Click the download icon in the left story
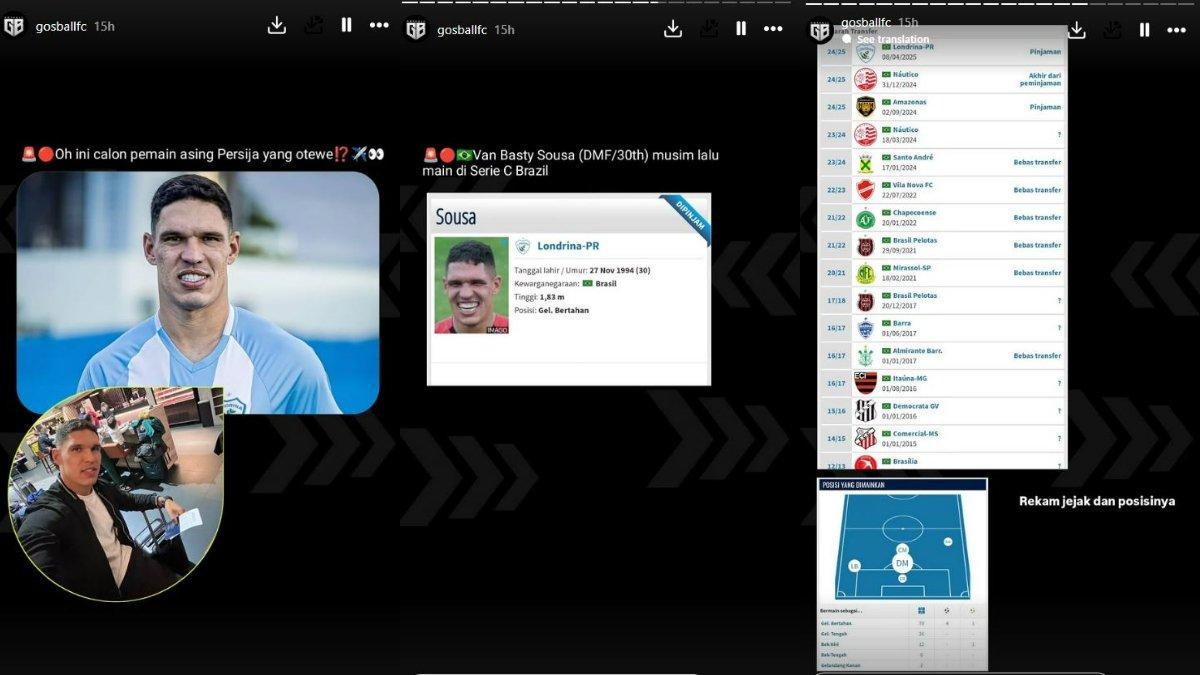1200x675 pixels. (277, 26)
